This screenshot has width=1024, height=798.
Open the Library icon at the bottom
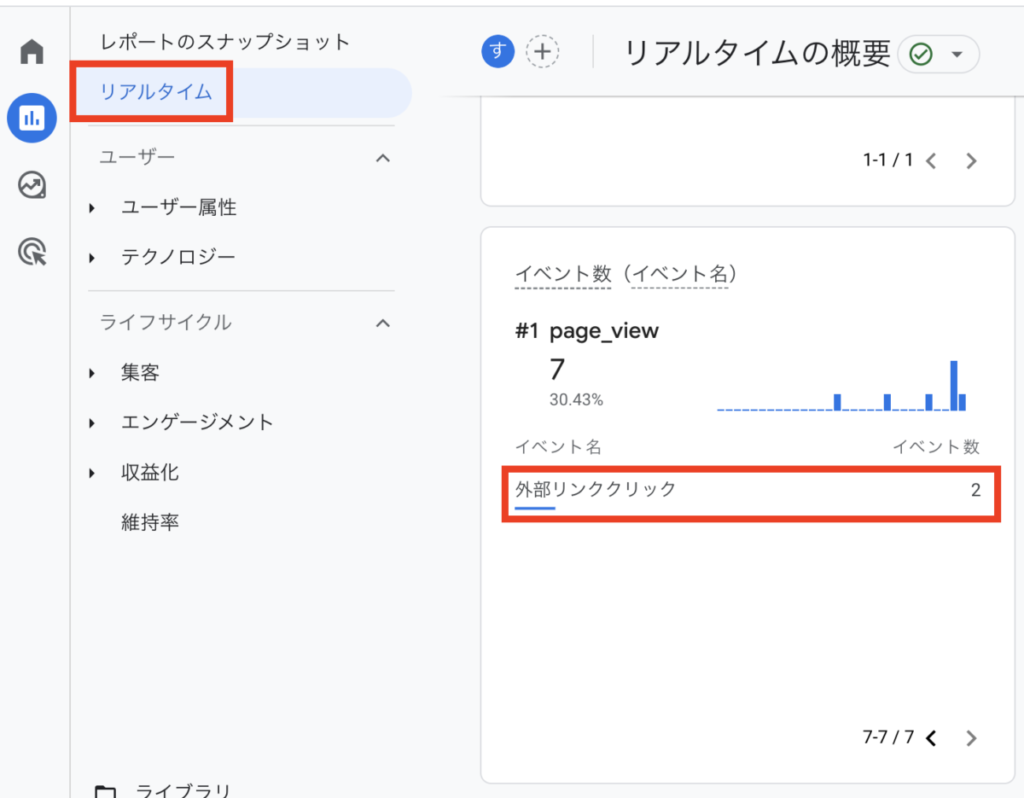(107, 790)
